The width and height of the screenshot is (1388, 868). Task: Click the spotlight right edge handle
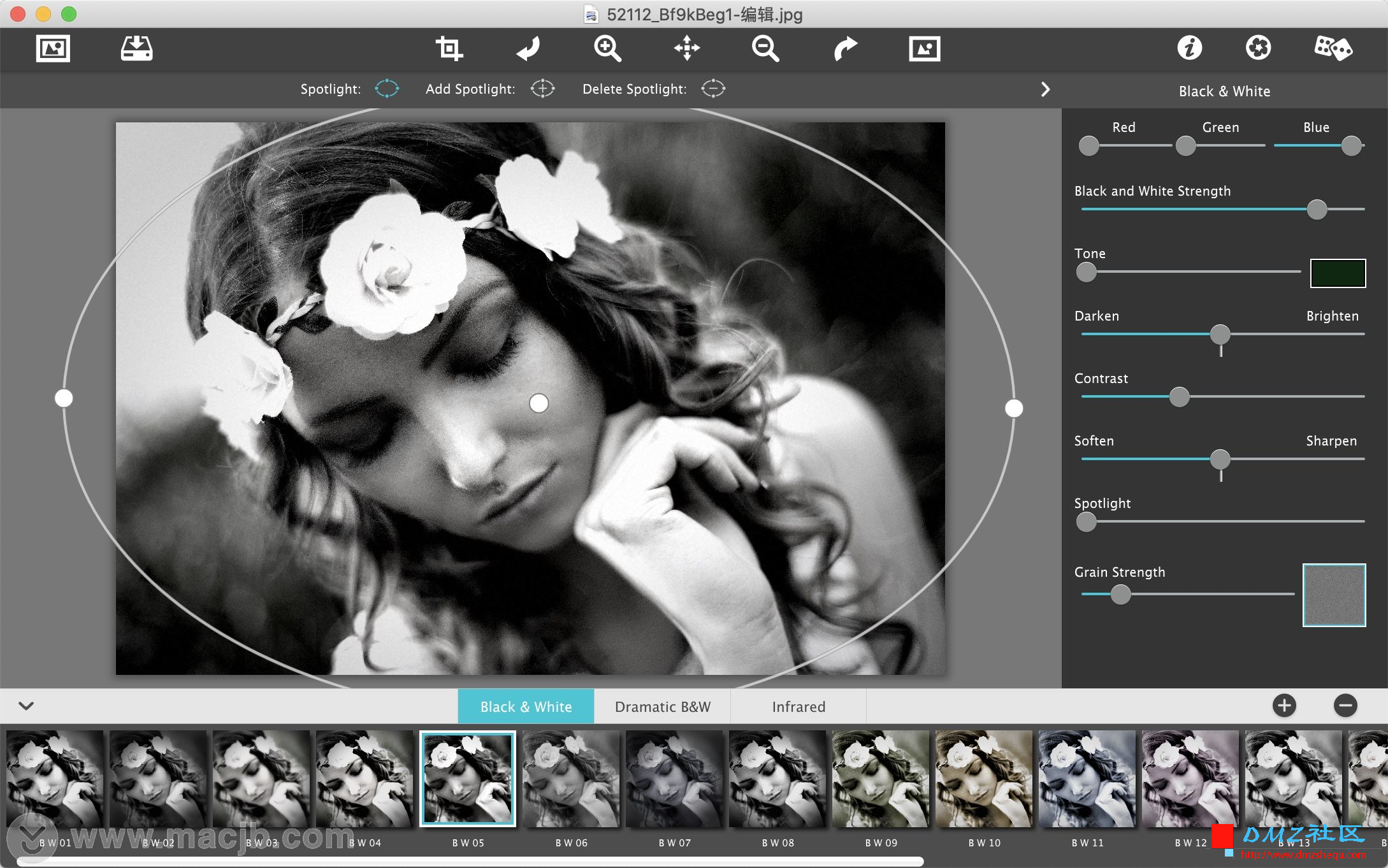[x=1014, y=408]
